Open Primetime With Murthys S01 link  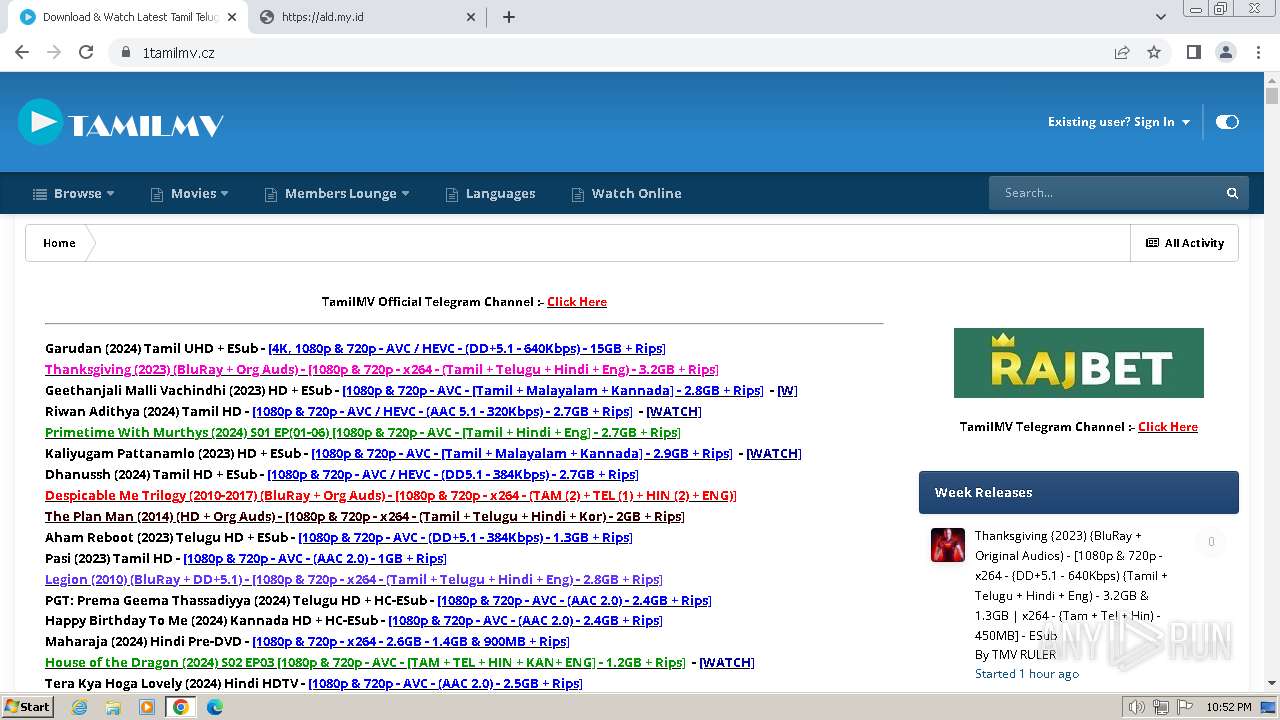tap(362, 433)
